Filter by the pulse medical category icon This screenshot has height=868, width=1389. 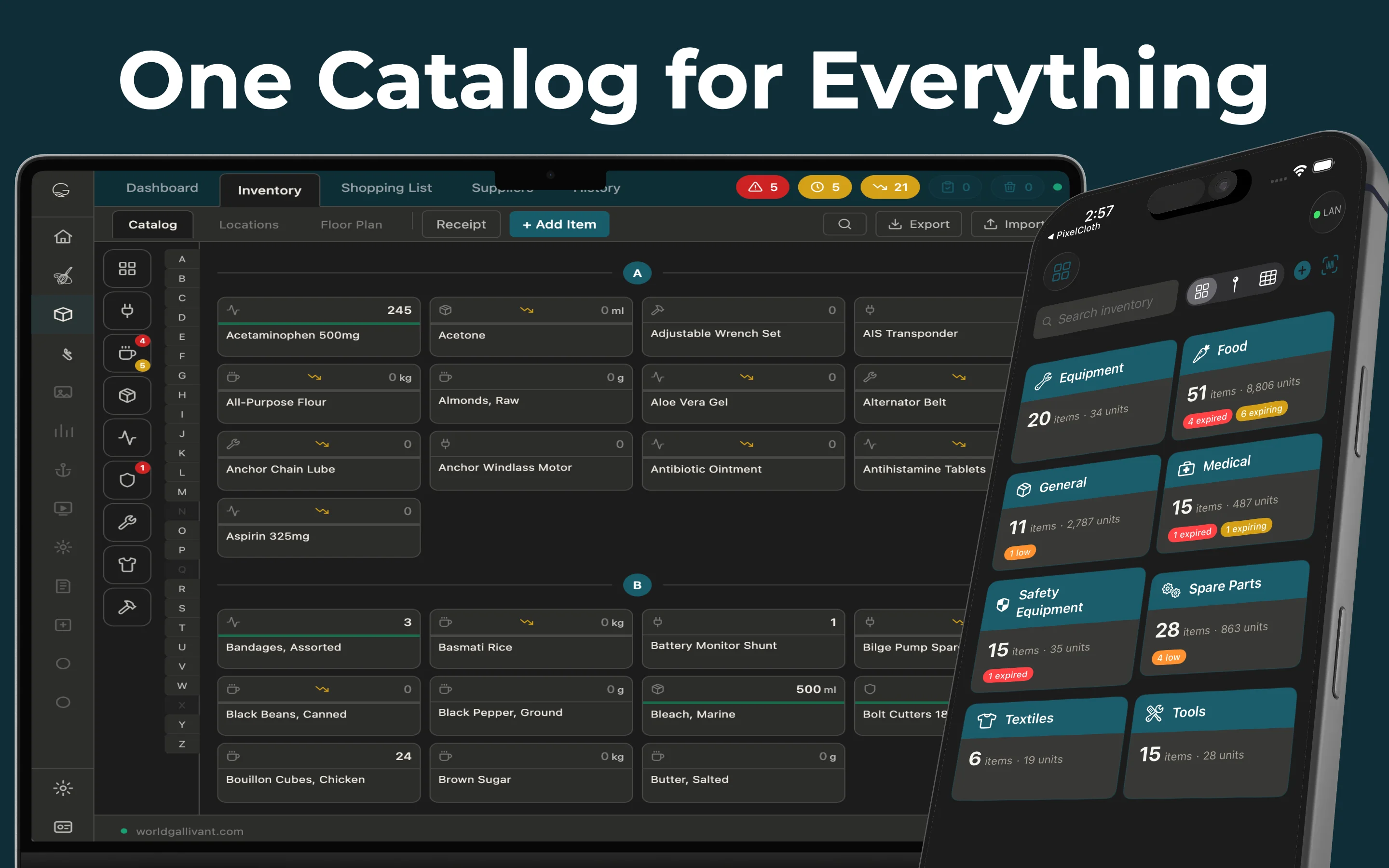point(127,437)
